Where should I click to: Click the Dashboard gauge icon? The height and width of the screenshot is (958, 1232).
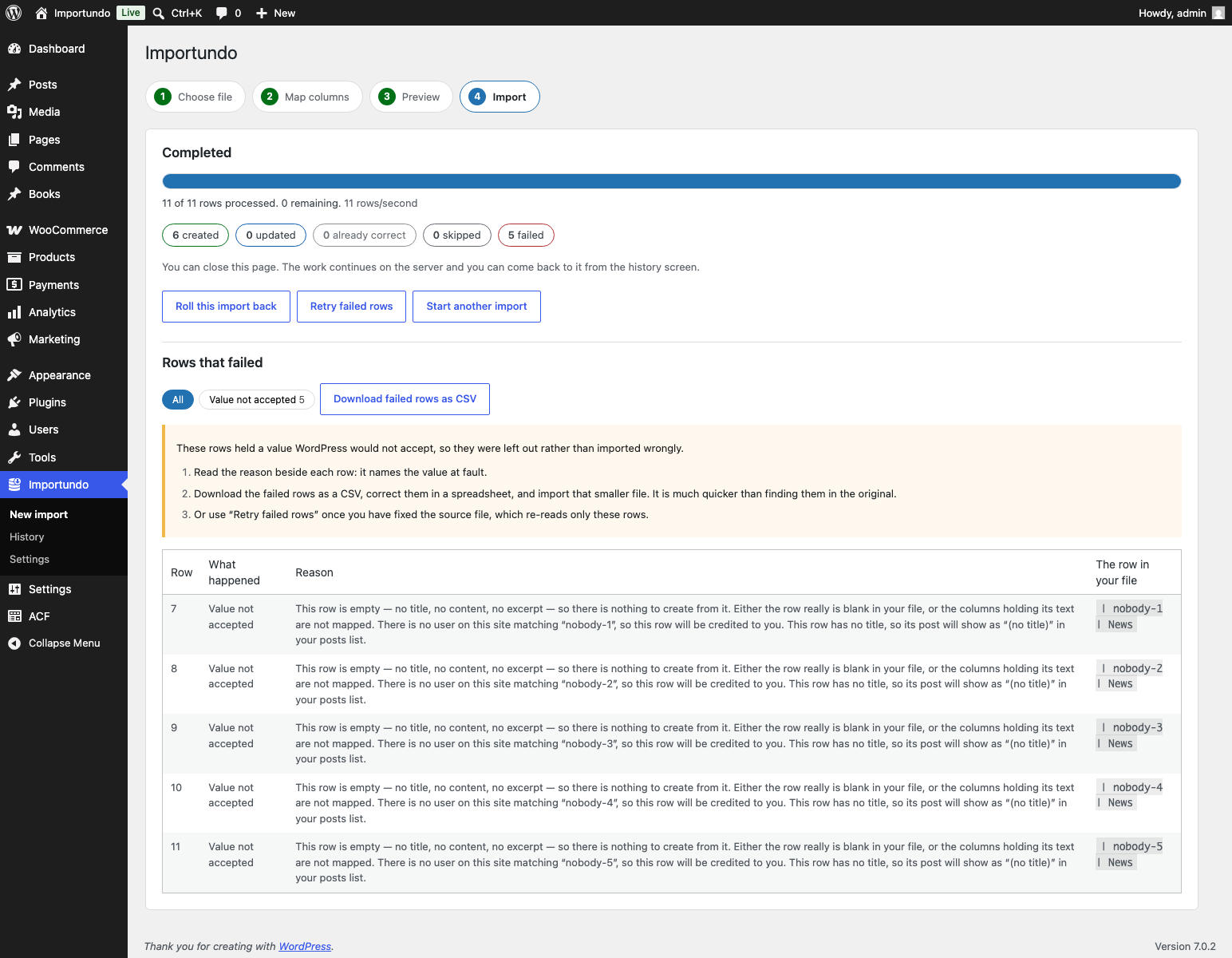(14, 49)
